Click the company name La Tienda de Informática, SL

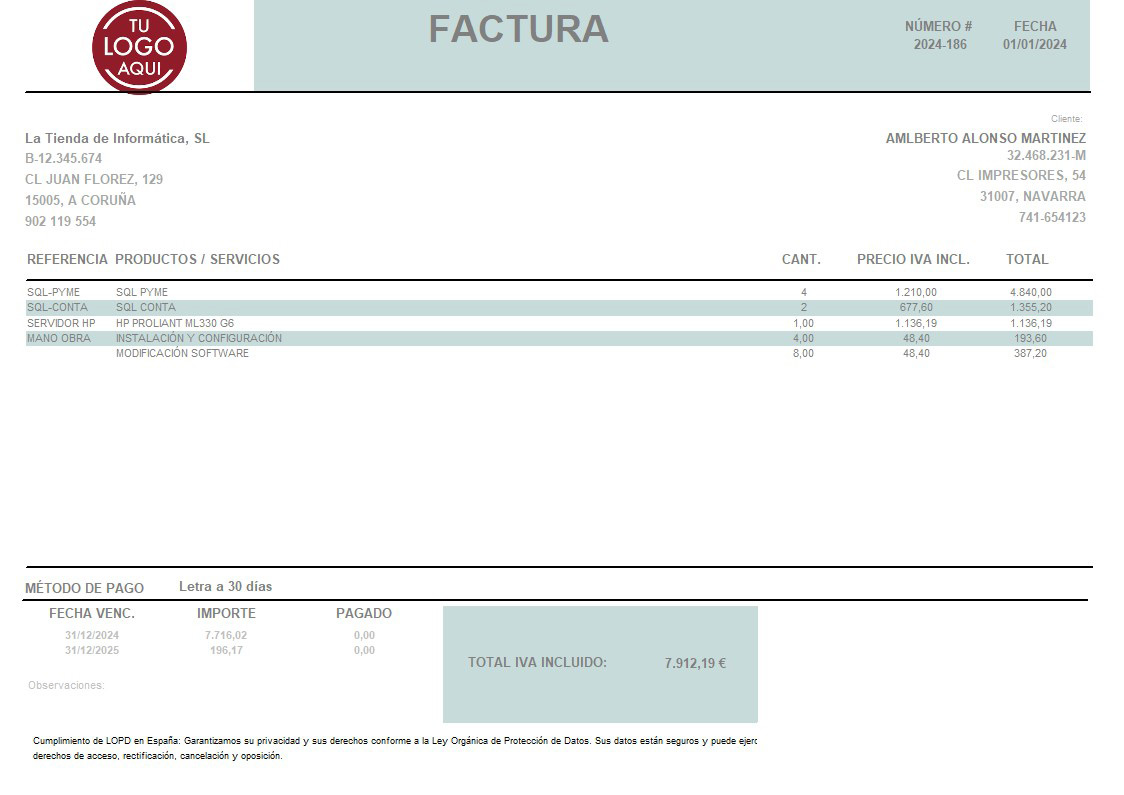[119, 137]
